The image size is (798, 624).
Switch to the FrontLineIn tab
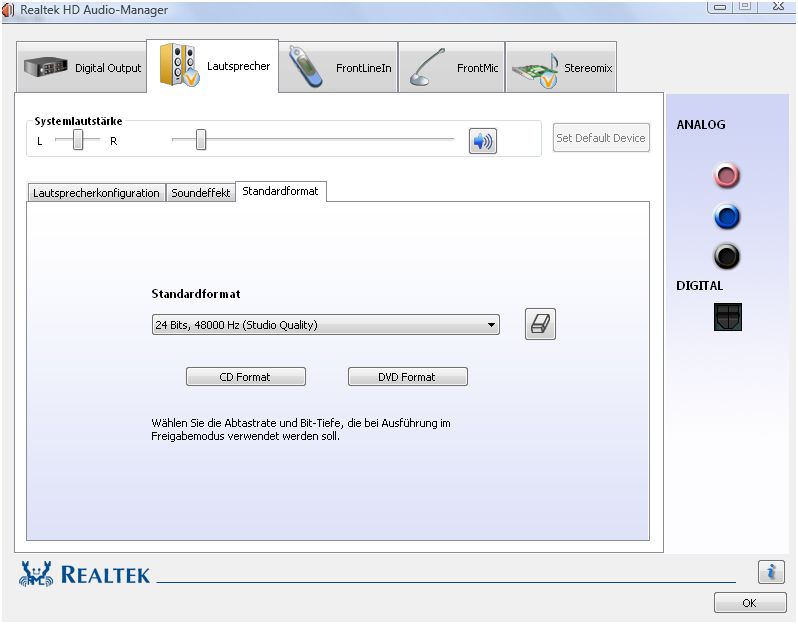pyautogui.click(x=338, y=67)
